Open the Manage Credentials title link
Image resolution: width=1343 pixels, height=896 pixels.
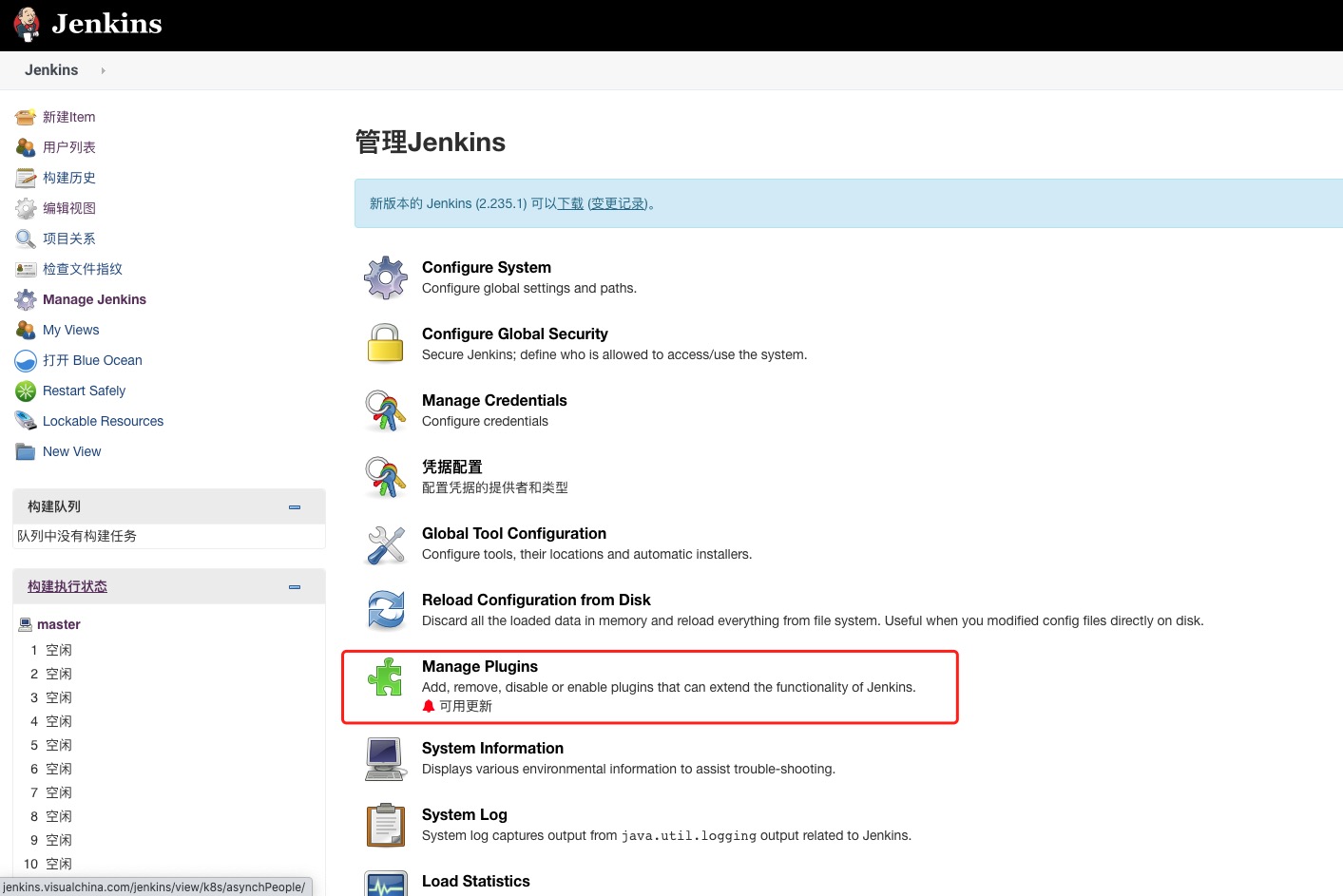click(x=494, y=401)
